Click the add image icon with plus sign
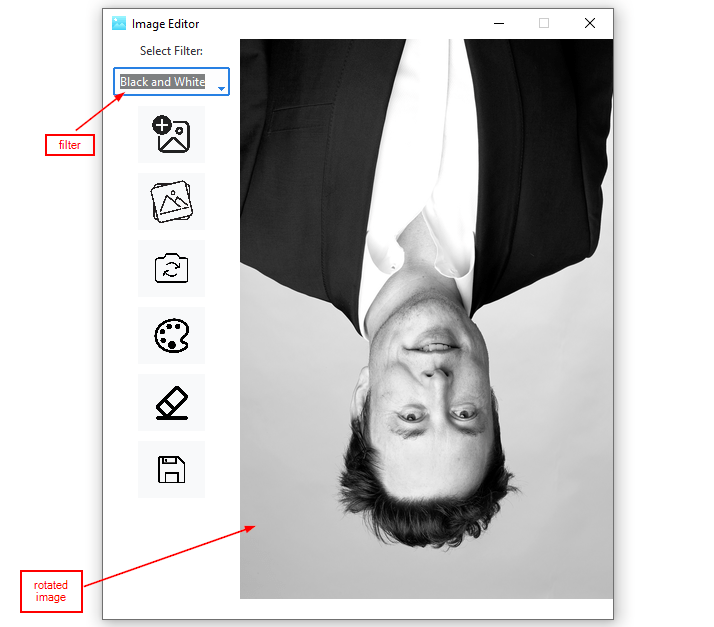The height and width of the screenshot is (627, 714). 171,135
